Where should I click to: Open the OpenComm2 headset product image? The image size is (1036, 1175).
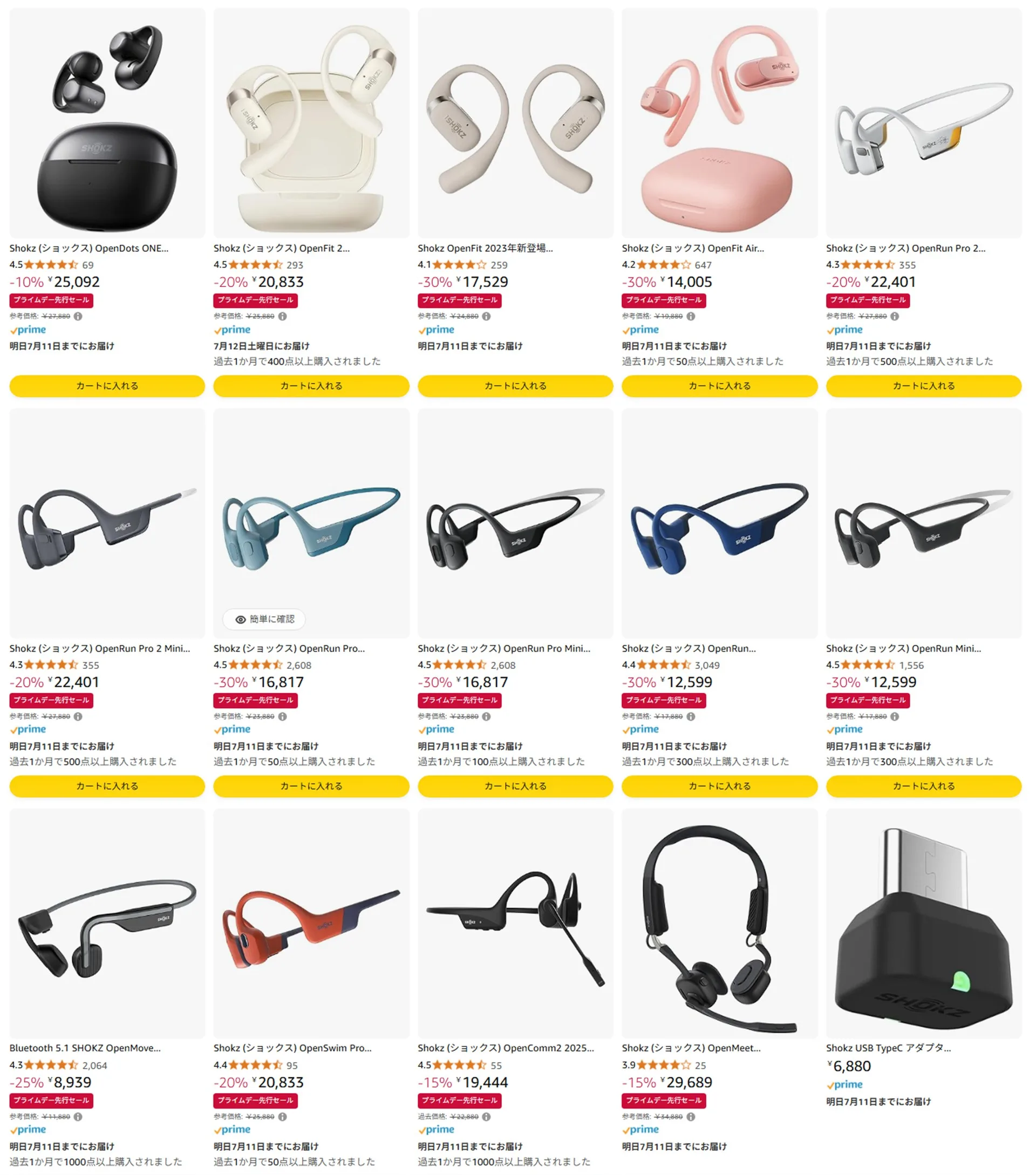click(515, 924)
